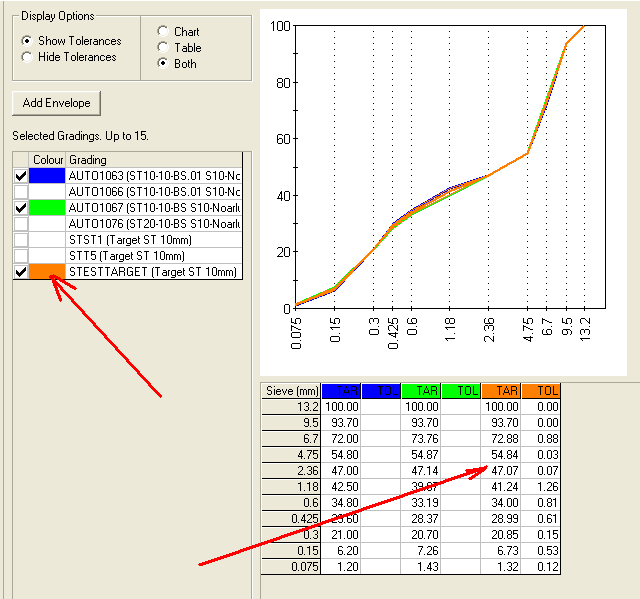Choose the Table display option
This screenshot has width=640, height=599.
[x=162, y=48]
